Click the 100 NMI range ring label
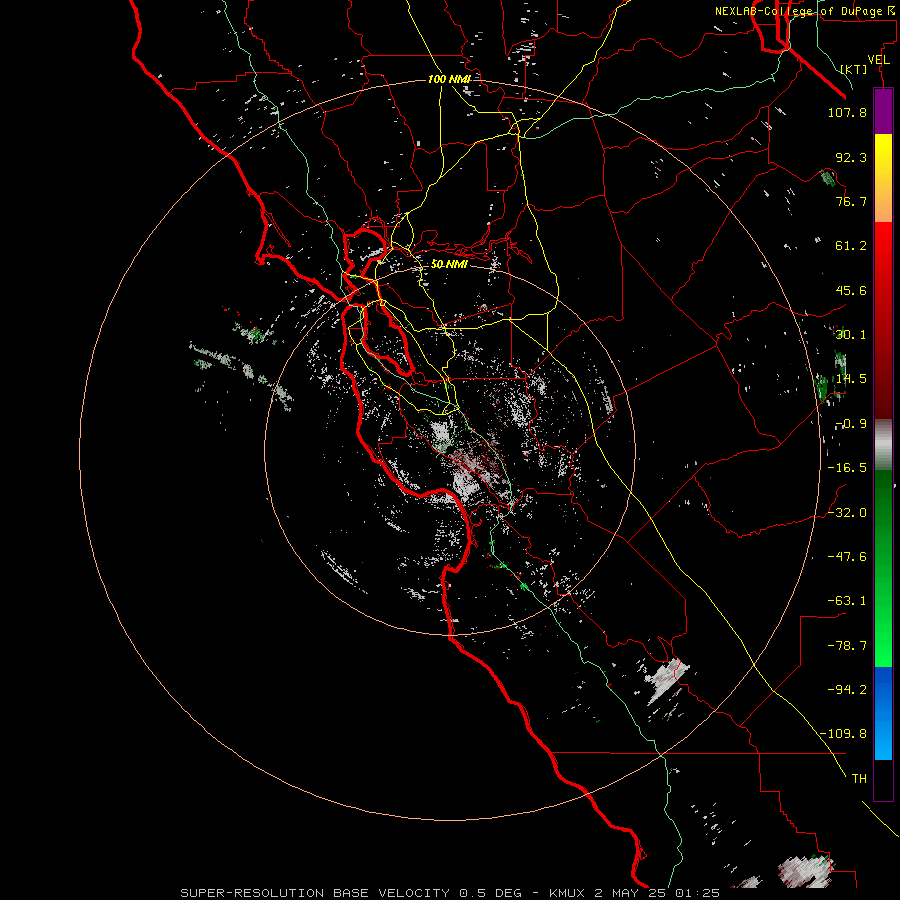Image resolution: width=900 pixels, height=900 pixels. [x=449, y=79]
